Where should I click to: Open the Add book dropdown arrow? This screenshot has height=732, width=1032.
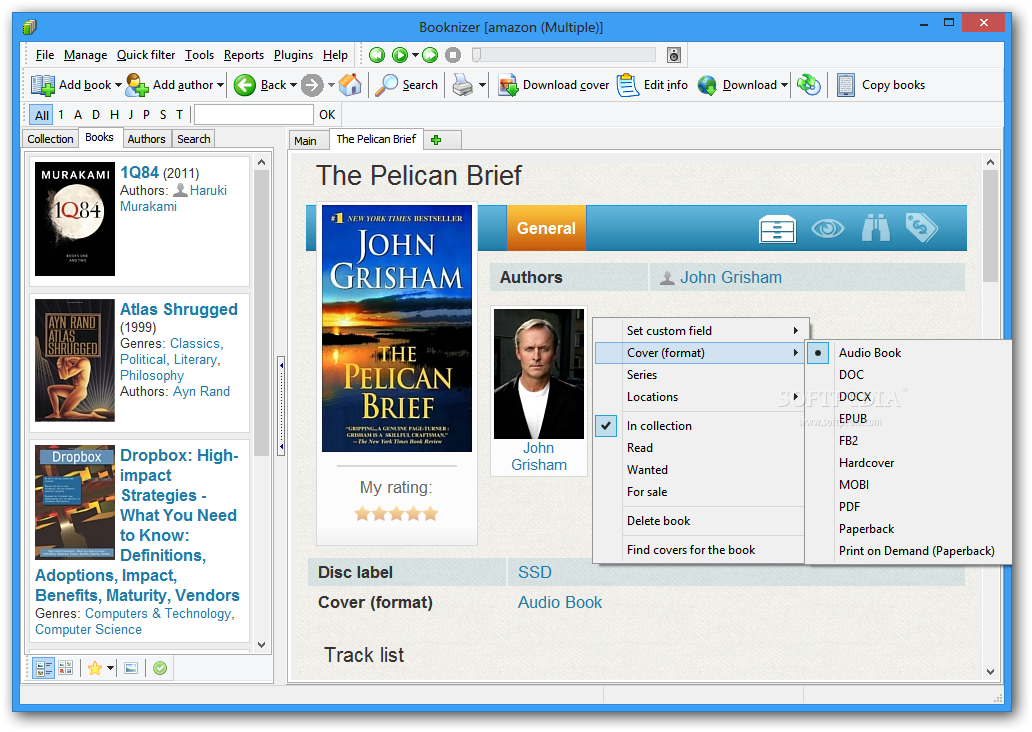point(118,86)
